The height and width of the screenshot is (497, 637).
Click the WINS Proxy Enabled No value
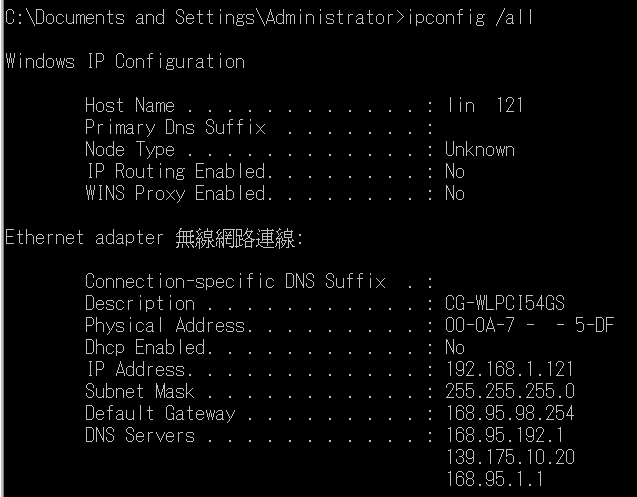[455, 193]
